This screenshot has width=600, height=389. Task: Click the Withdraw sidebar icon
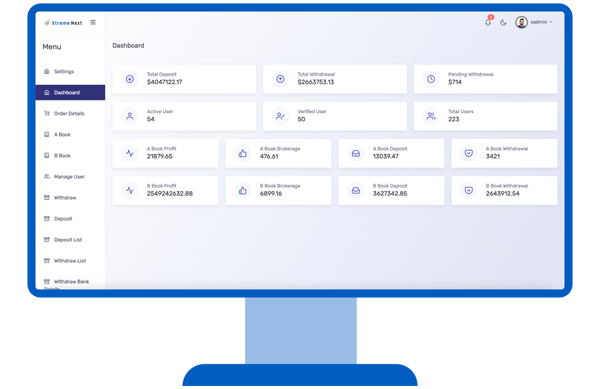click(47, 197)
